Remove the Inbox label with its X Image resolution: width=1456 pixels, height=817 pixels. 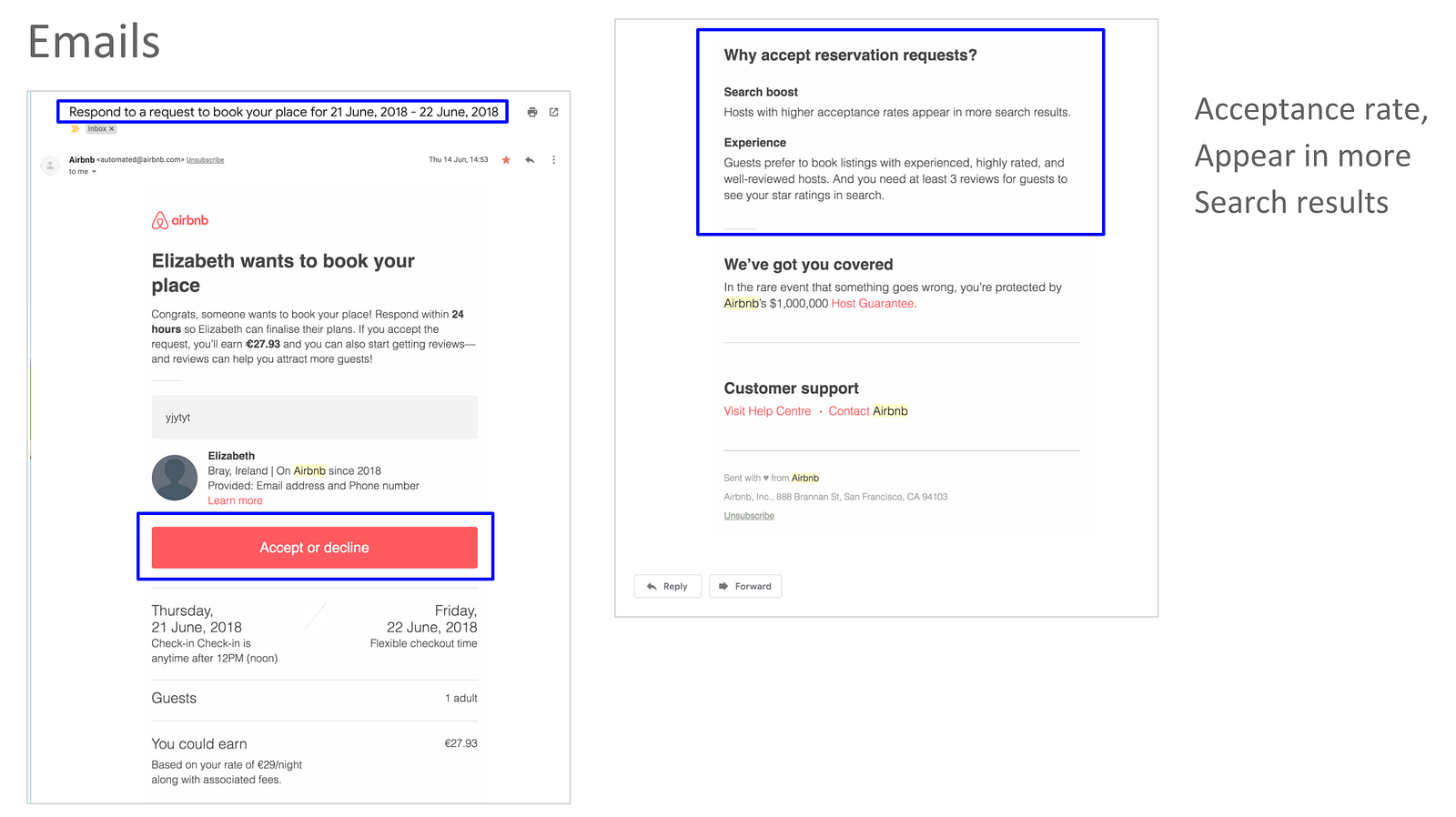click(x=112, y=129)
